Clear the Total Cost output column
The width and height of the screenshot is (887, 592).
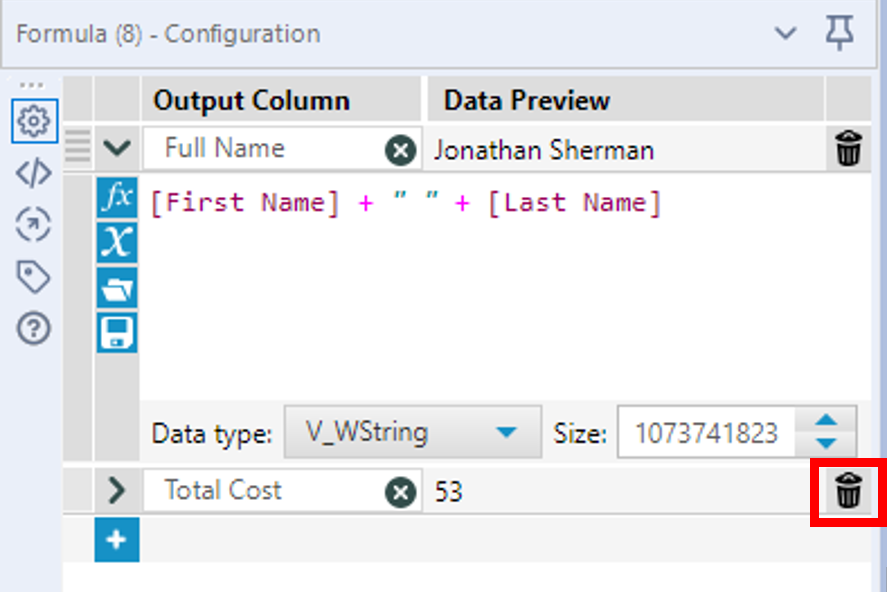(401, 492)
